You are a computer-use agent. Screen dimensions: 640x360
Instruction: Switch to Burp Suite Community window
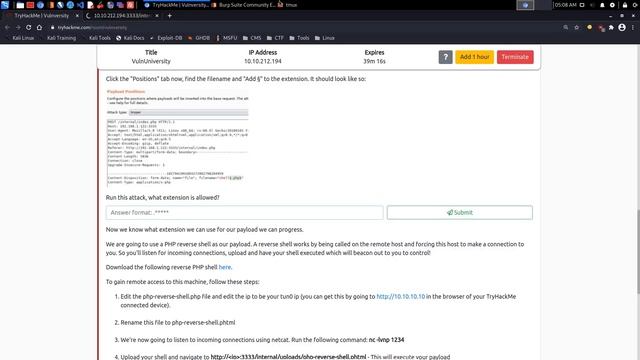(243, 5)
